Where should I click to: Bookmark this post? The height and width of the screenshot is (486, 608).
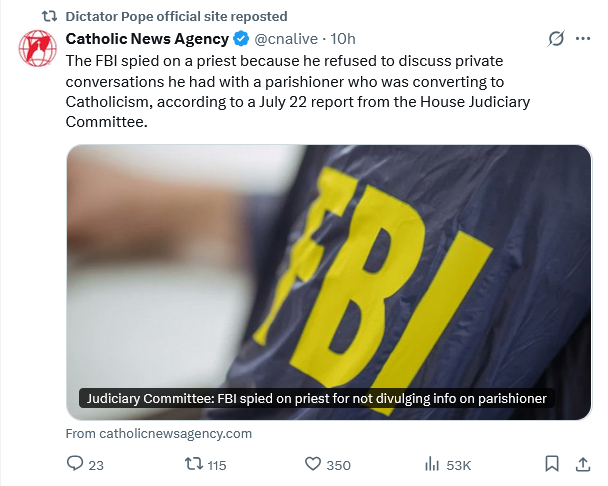coord(552,464)
